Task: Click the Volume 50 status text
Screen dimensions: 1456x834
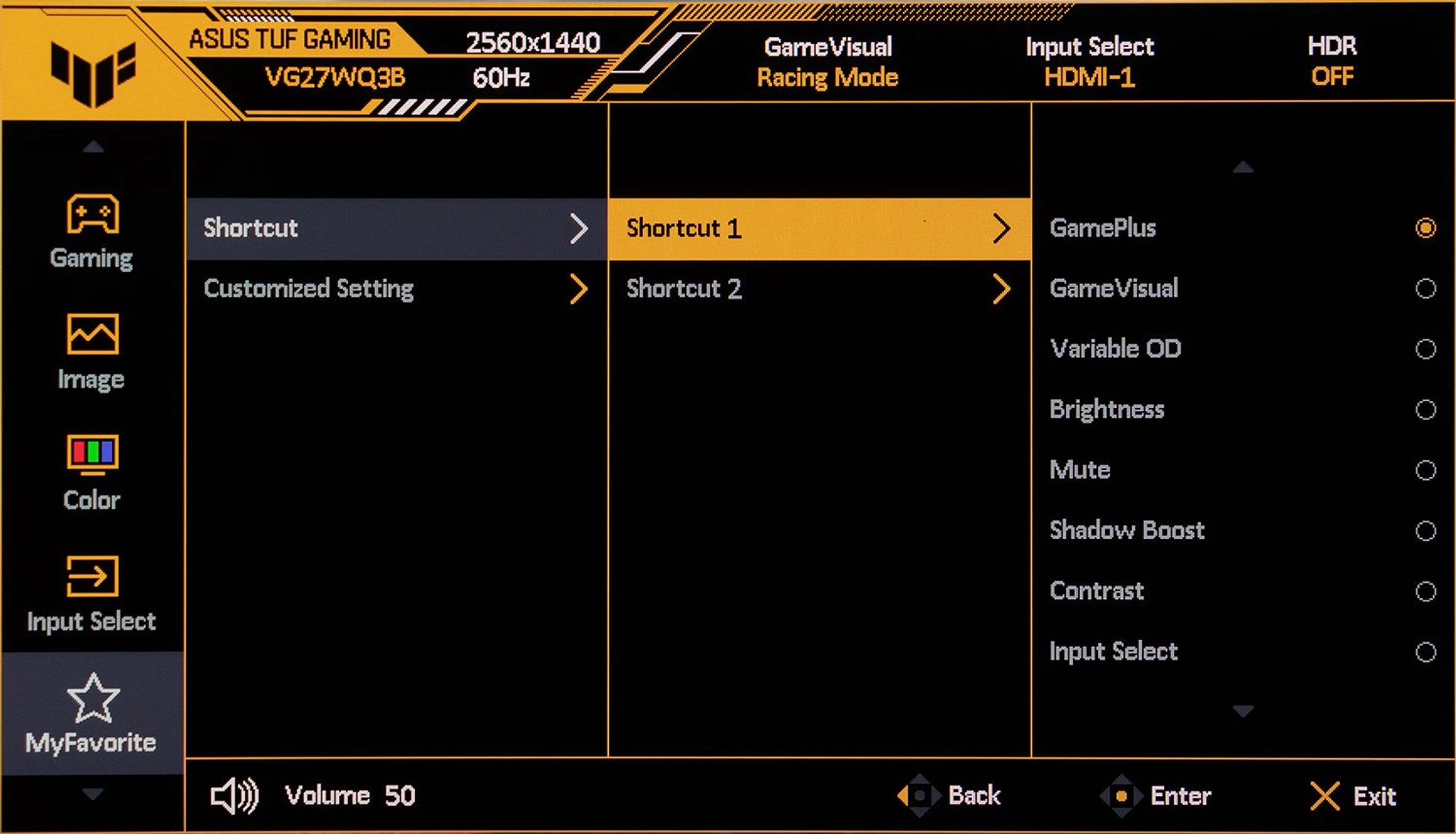Action: click(x=350, y=795)
